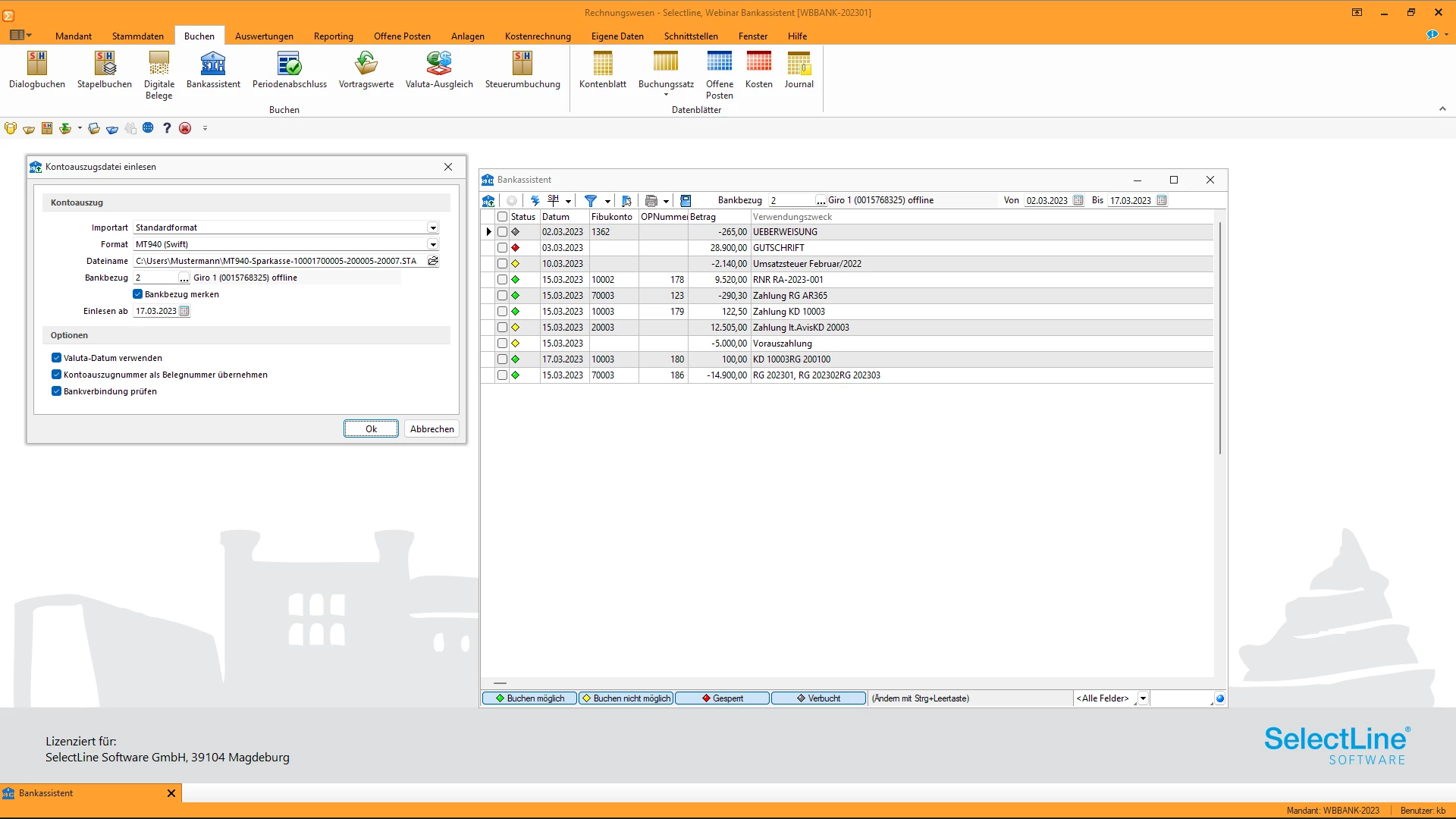Toggle Kontoauszugnummer als Belegnummer übernehmen
1456x819 pixels.
click(x=56, y=375)
